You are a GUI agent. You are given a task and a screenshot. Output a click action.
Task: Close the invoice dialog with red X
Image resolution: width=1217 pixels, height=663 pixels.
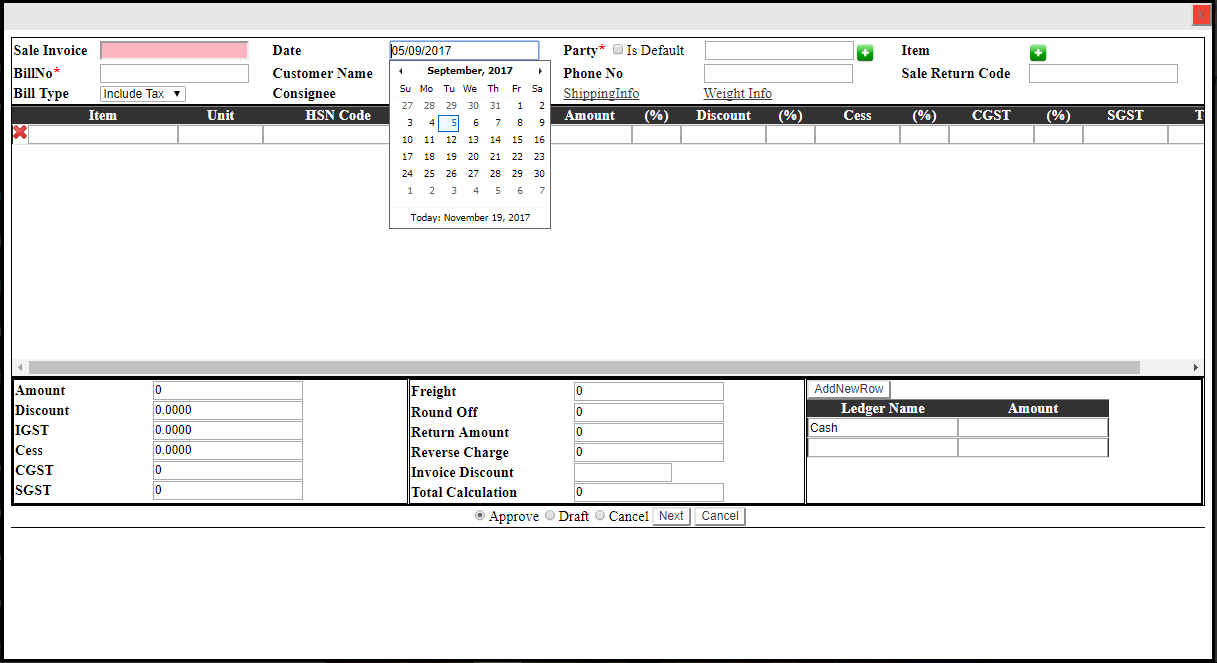coord(1200,15)
